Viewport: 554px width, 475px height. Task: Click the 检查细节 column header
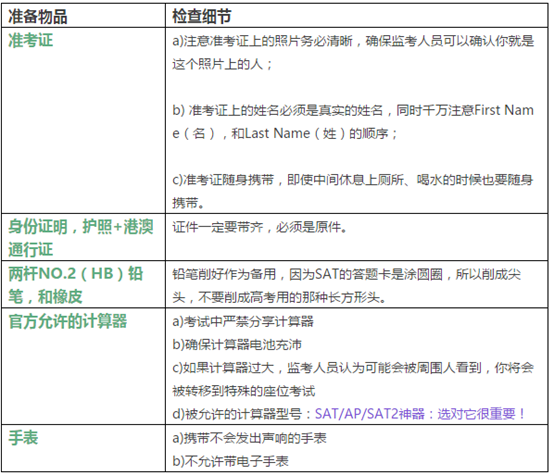[202, 17]
